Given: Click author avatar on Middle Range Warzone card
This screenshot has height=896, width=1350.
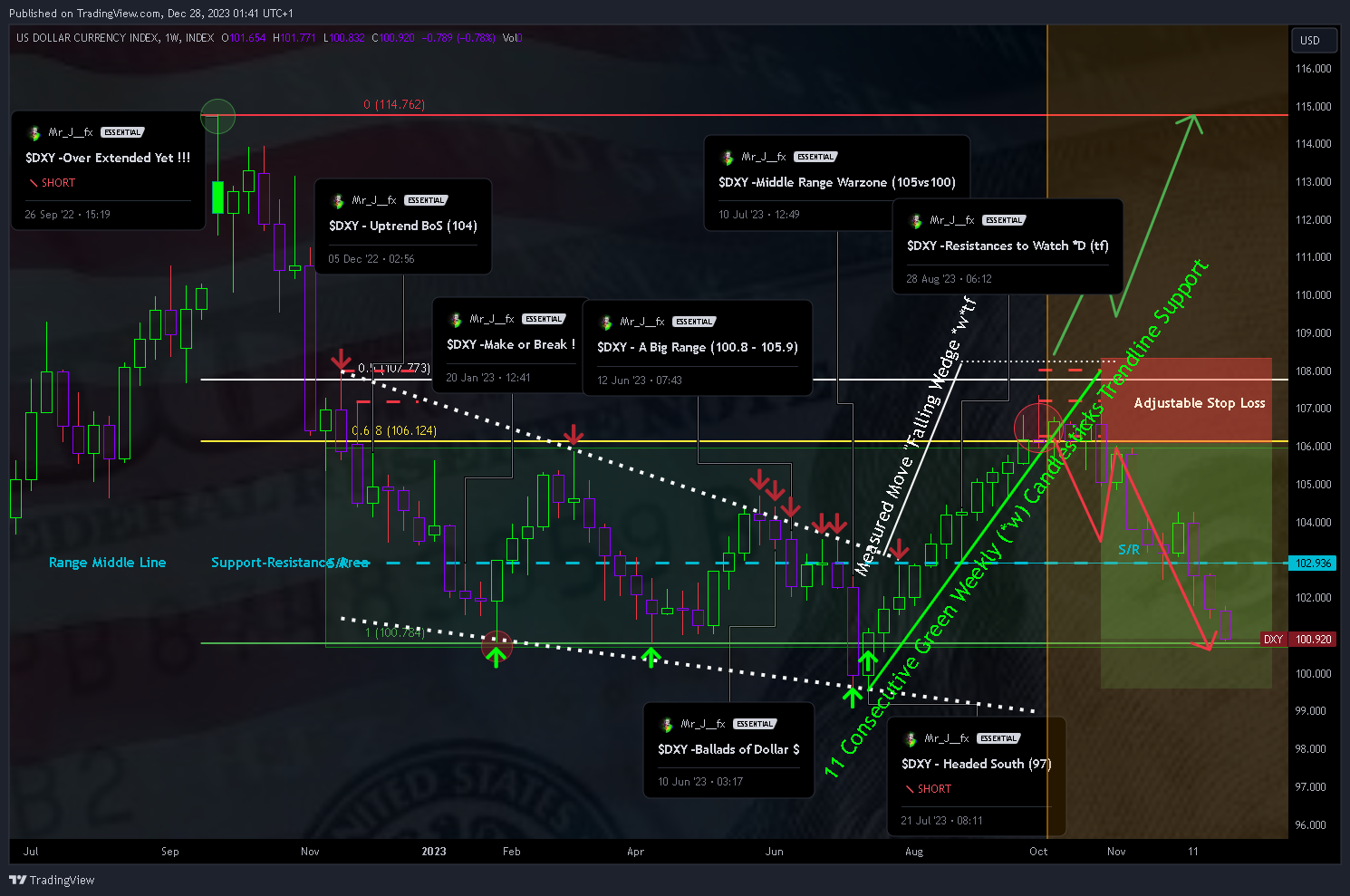Looking at the screenshot, I should tap(728, 158).
